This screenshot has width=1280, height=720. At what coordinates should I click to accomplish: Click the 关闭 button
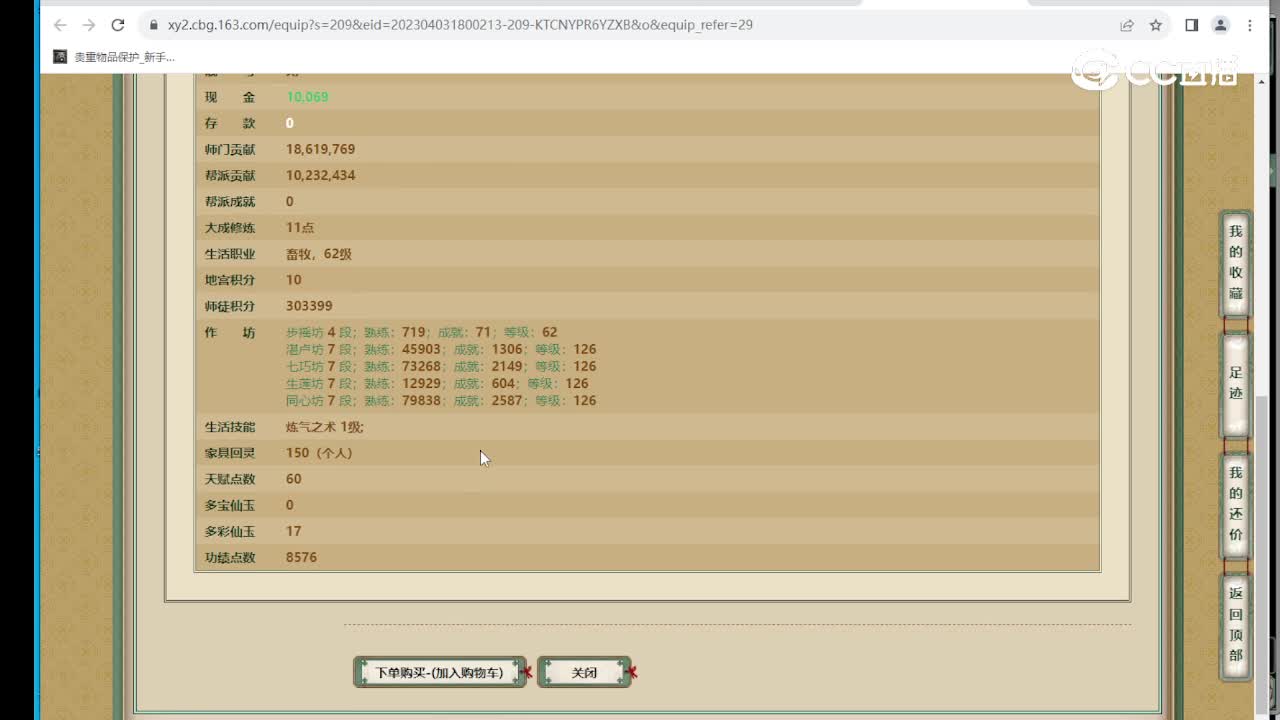click(584, 673)
